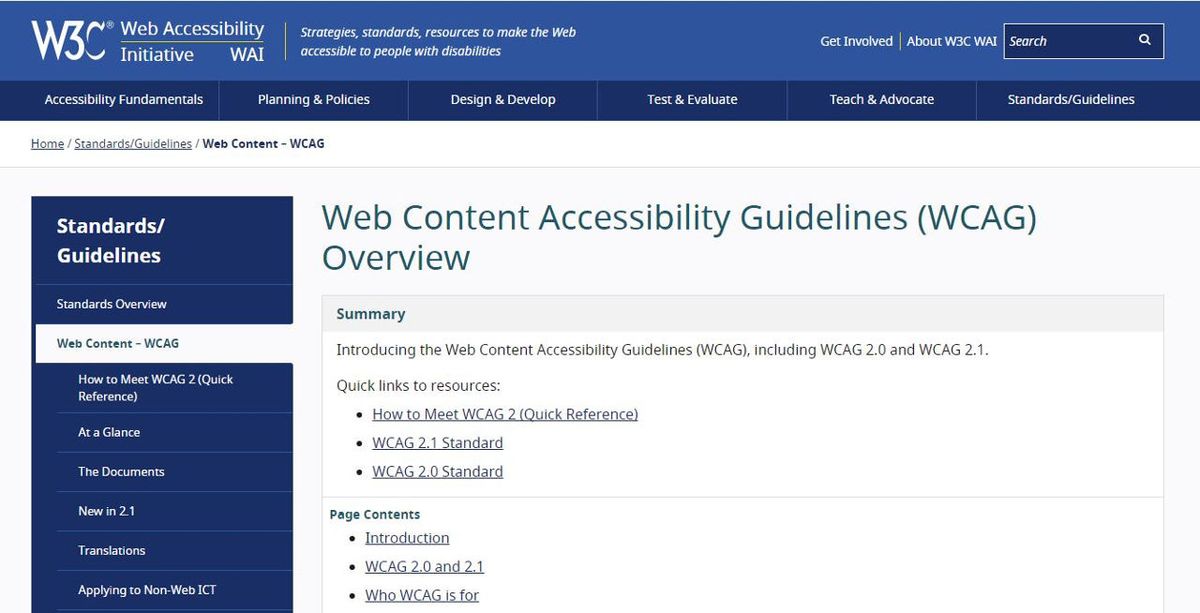The width and height of the screenshot is (1200, 613).
Task: Open the WCAG 2.1 Standard link
Action: pyautogui.click(x=437, y=442)
